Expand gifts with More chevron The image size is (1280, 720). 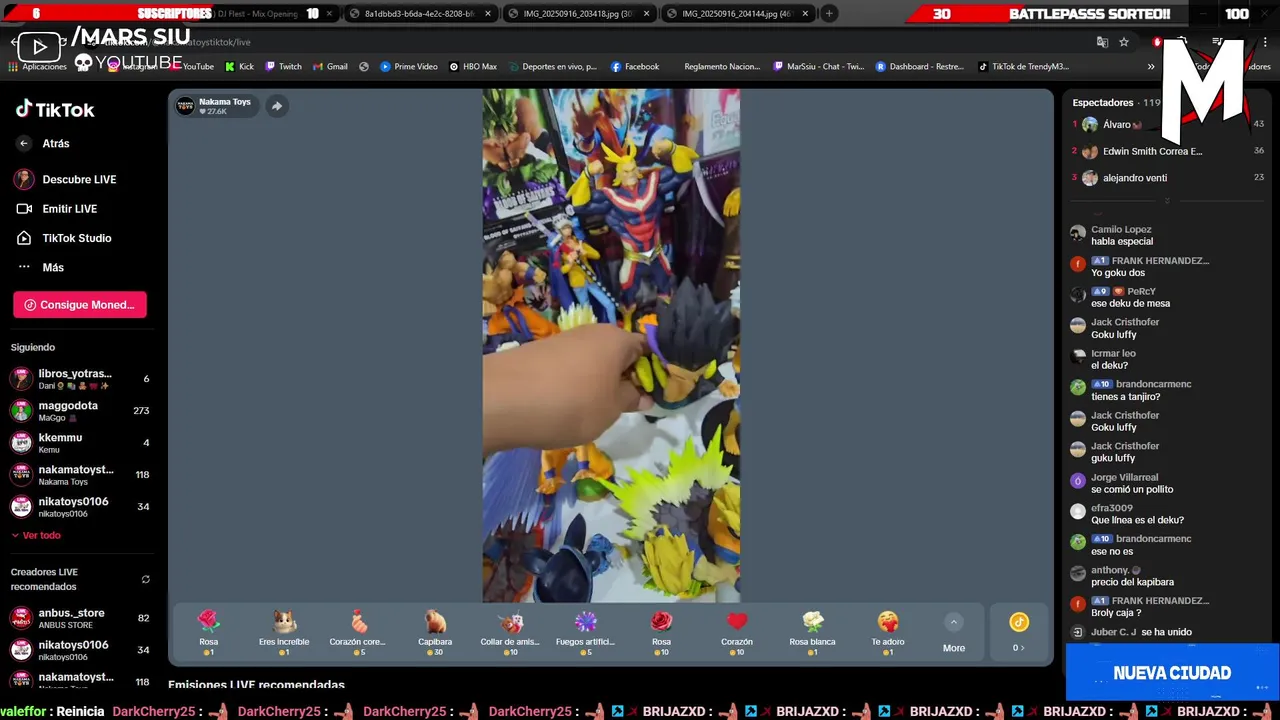[x=954, y=633]
